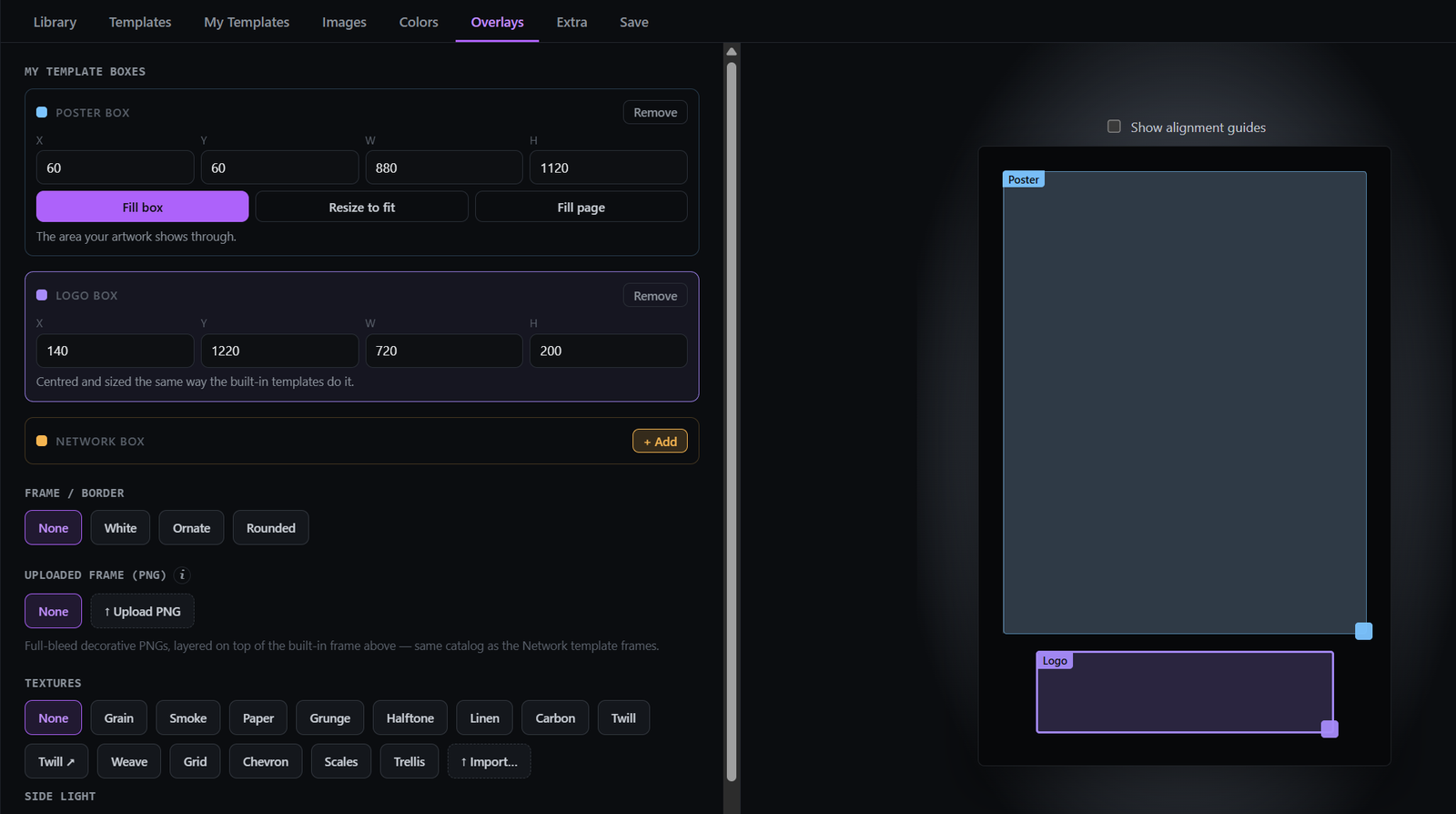This screenshot has width=1456, height=814.
Task: Click the Poster Box X field
Action: (x=115, y=168)
